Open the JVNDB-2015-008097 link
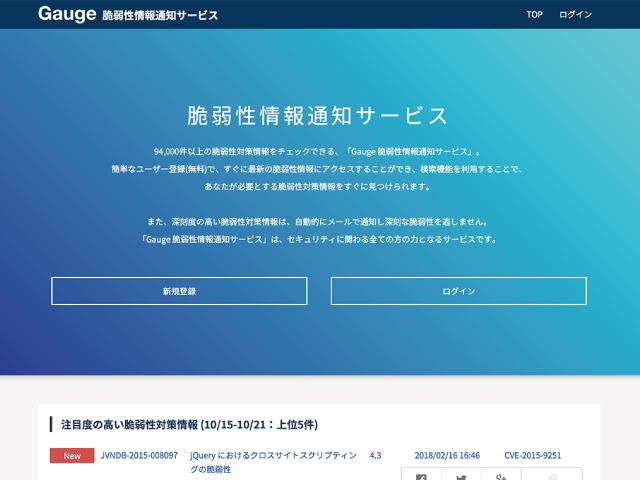 click(139, 455)
